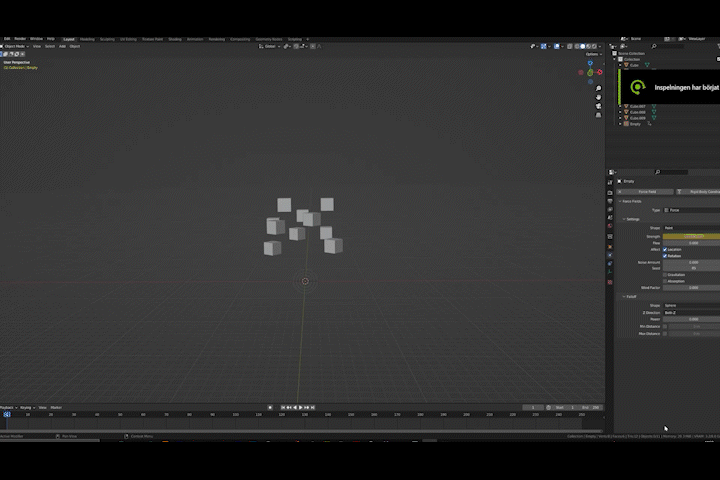Switch to the Animation workspace tab
This screenshot has height=480, width=720.
(195, 40)
